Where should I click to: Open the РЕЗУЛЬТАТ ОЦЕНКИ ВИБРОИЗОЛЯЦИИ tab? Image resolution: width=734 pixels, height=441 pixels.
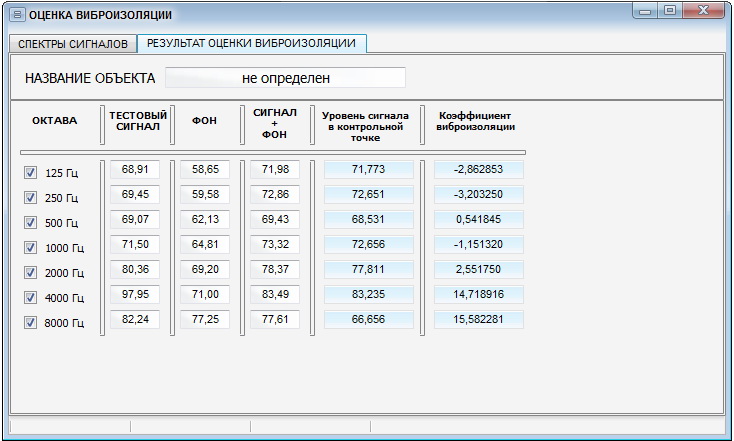(x=251, y=43)
